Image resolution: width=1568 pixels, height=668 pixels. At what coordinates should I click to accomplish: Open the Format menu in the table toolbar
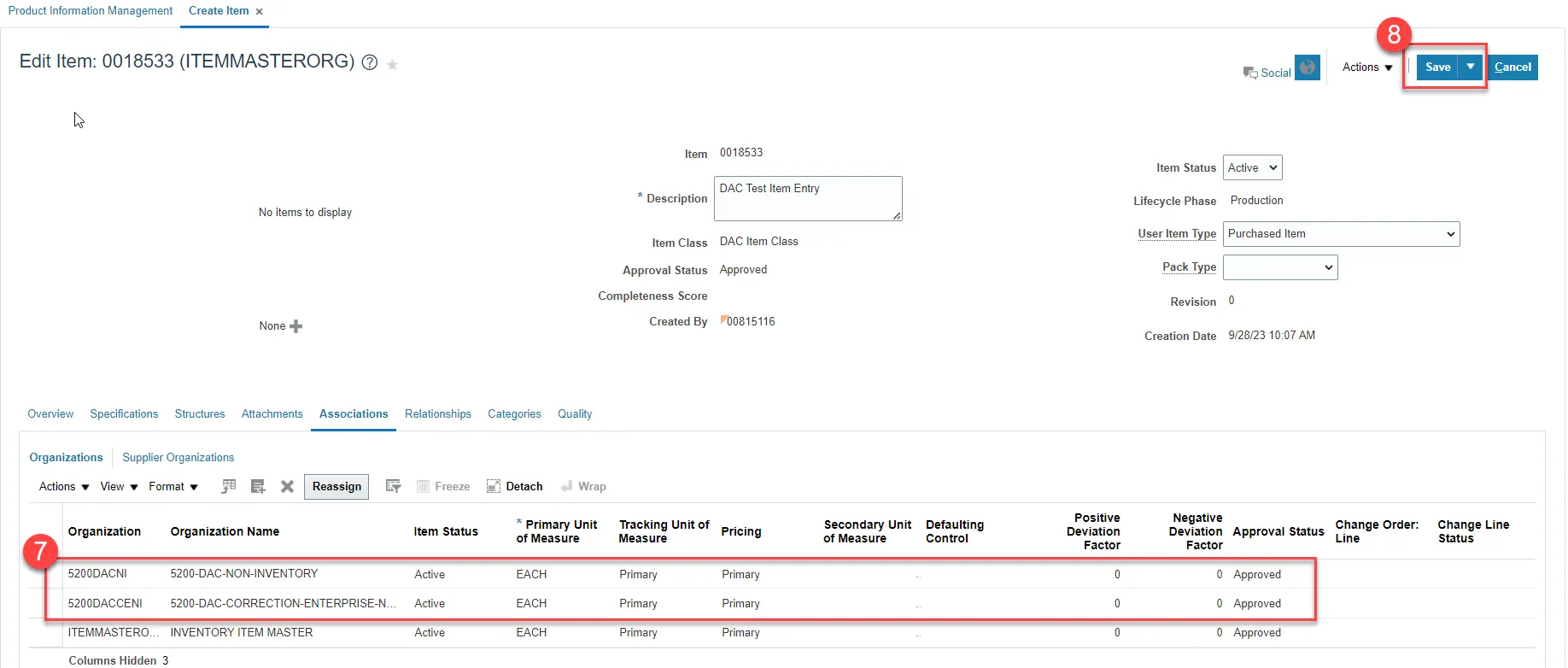tap(173, 486)
